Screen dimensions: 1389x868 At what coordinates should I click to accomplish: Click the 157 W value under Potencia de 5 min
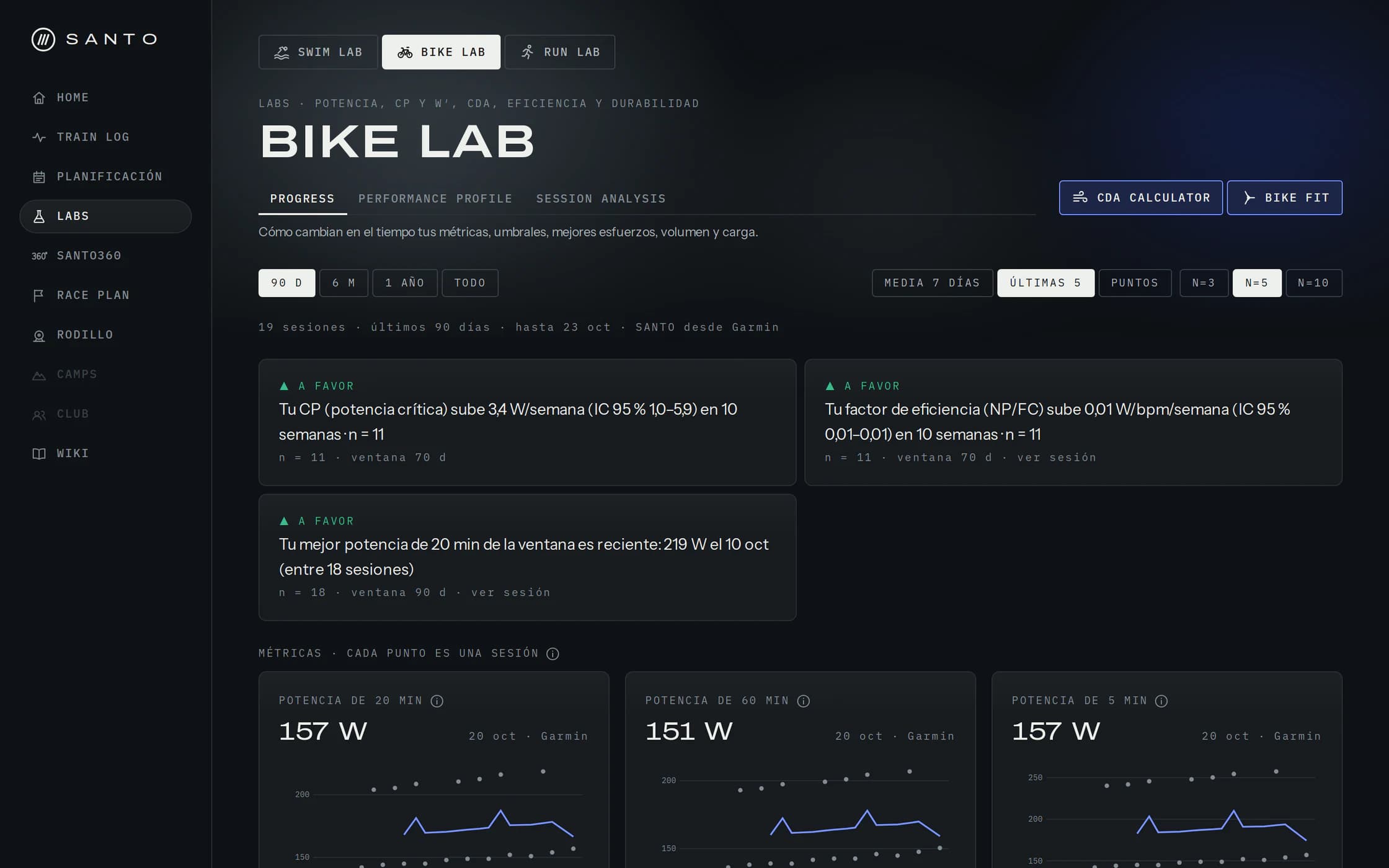point(1056,732)
